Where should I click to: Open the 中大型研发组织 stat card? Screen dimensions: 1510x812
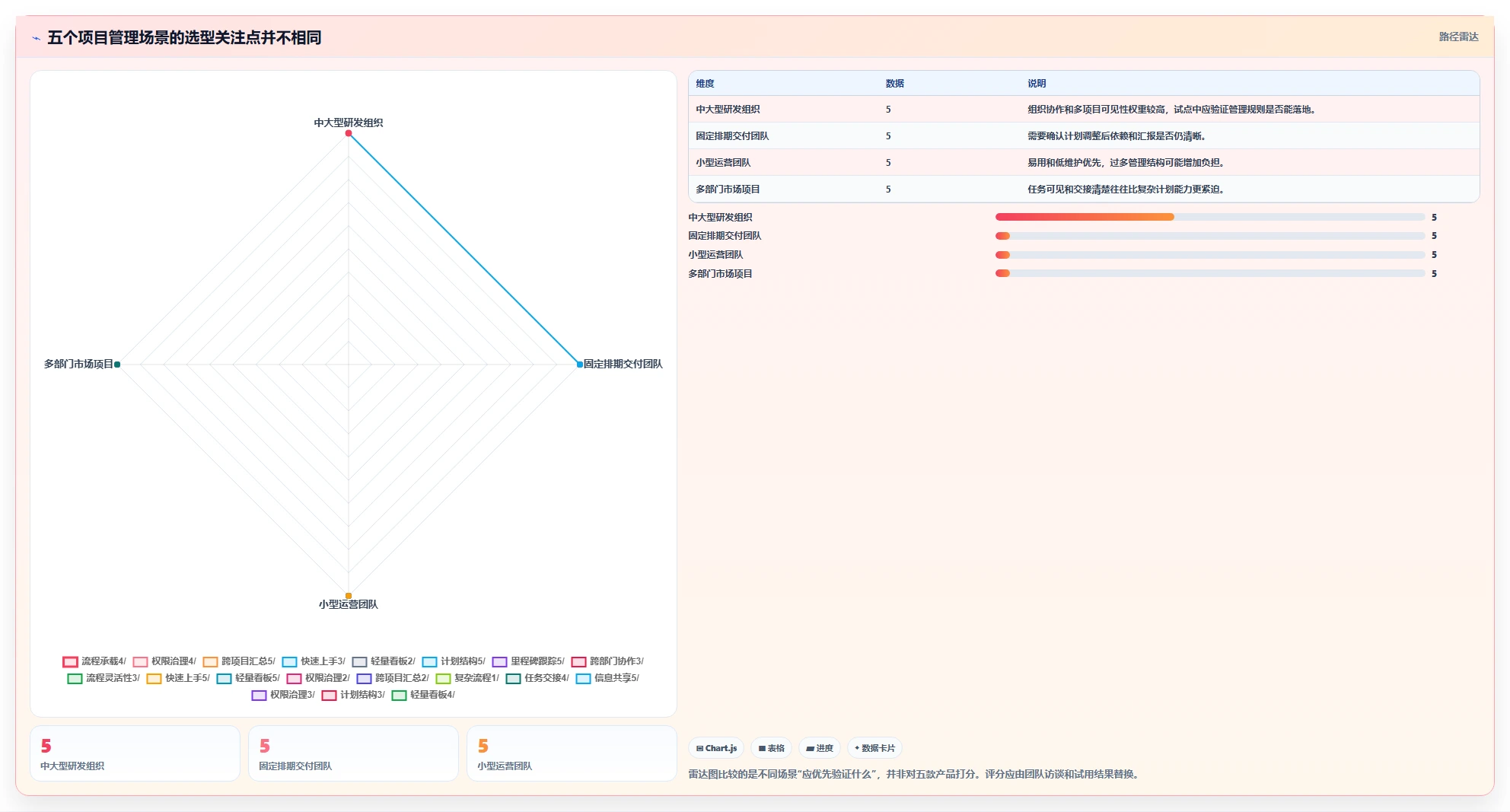point(135,753)
